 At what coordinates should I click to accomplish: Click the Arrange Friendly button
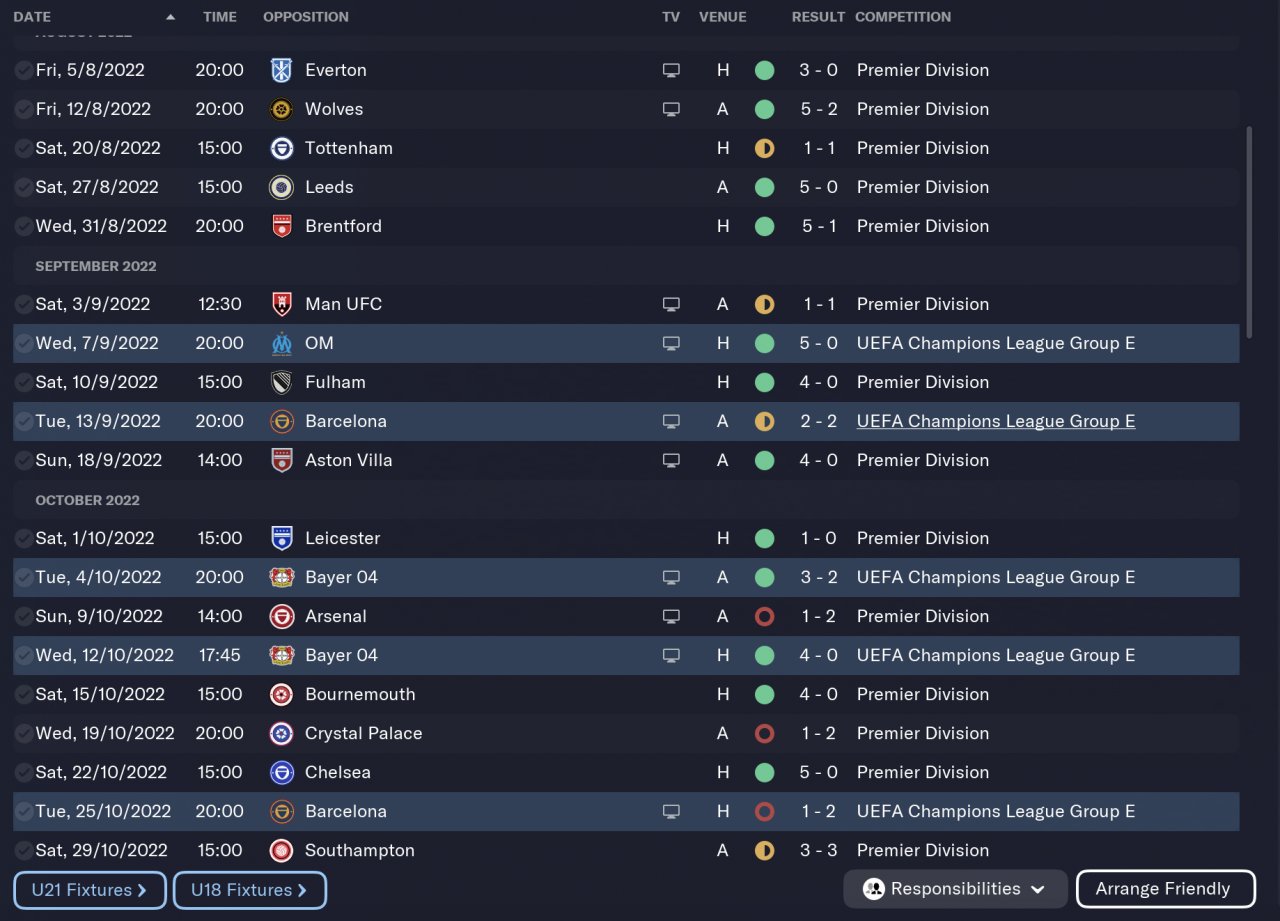1165,889
